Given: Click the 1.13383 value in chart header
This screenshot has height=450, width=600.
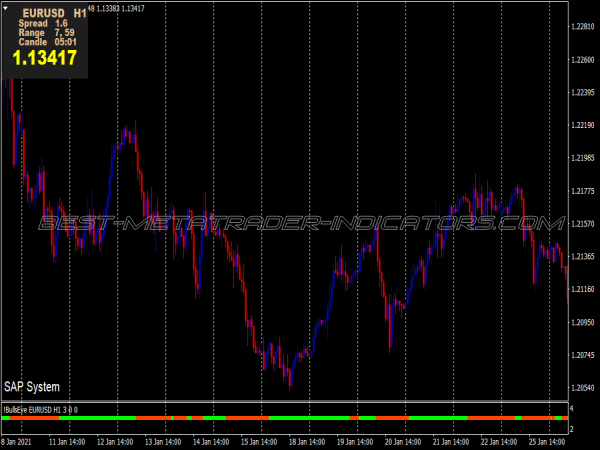Looking at the screenshot, I should [x=108, y=8].
